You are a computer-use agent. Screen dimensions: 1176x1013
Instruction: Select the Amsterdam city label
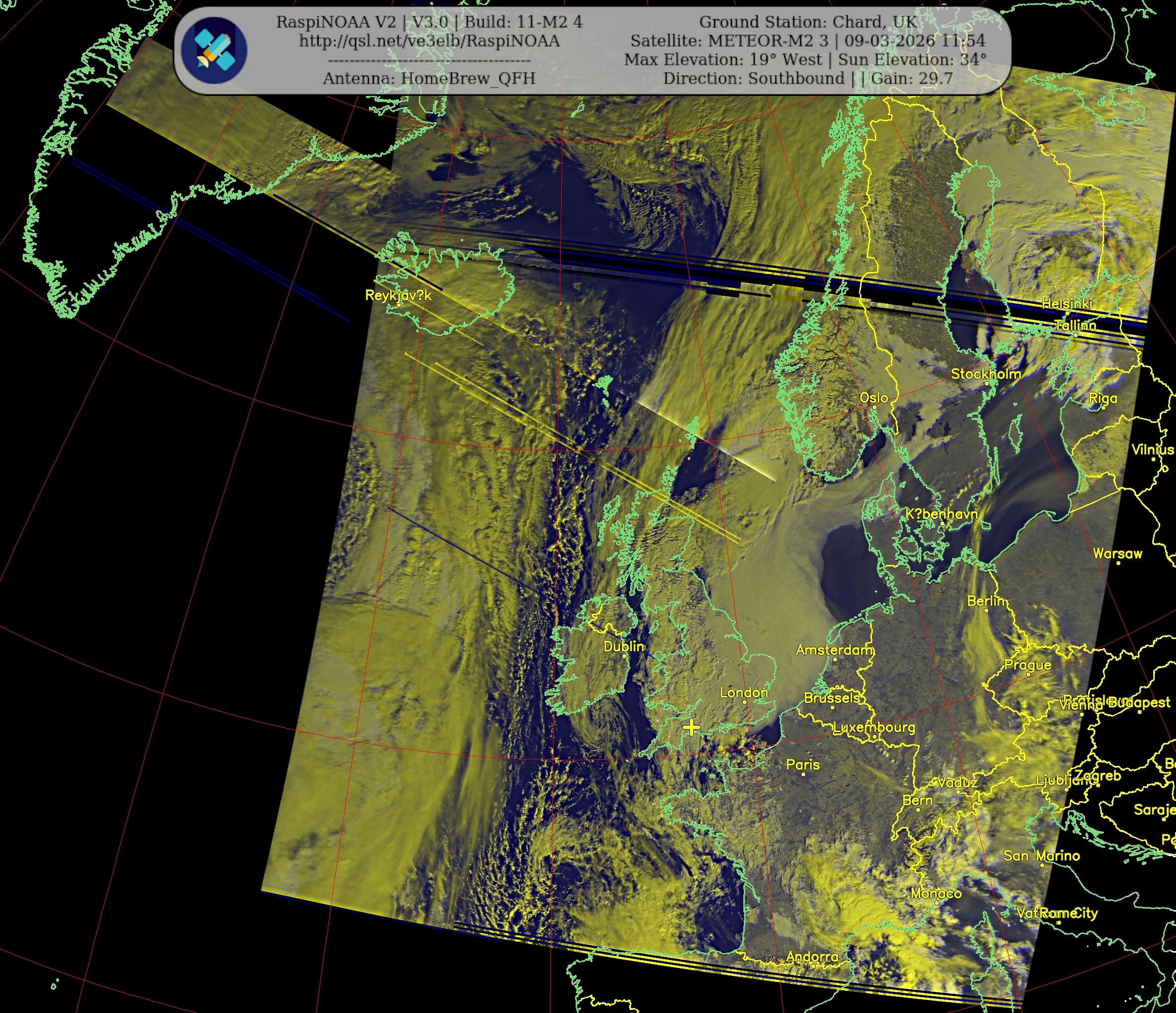tap(834, 649)
